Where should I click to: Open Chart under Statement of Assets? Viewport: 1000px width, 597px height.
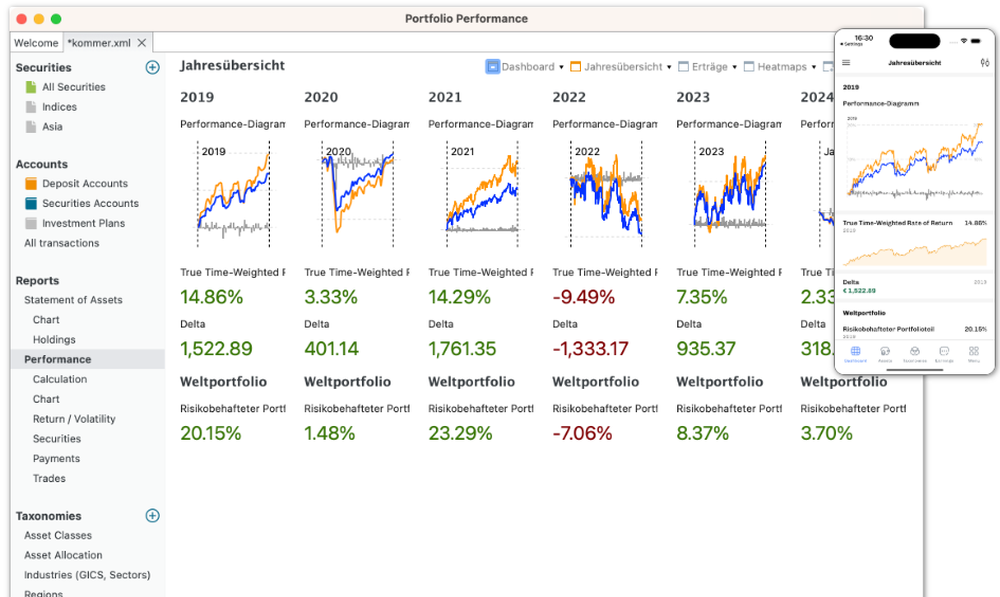point(46,320)
